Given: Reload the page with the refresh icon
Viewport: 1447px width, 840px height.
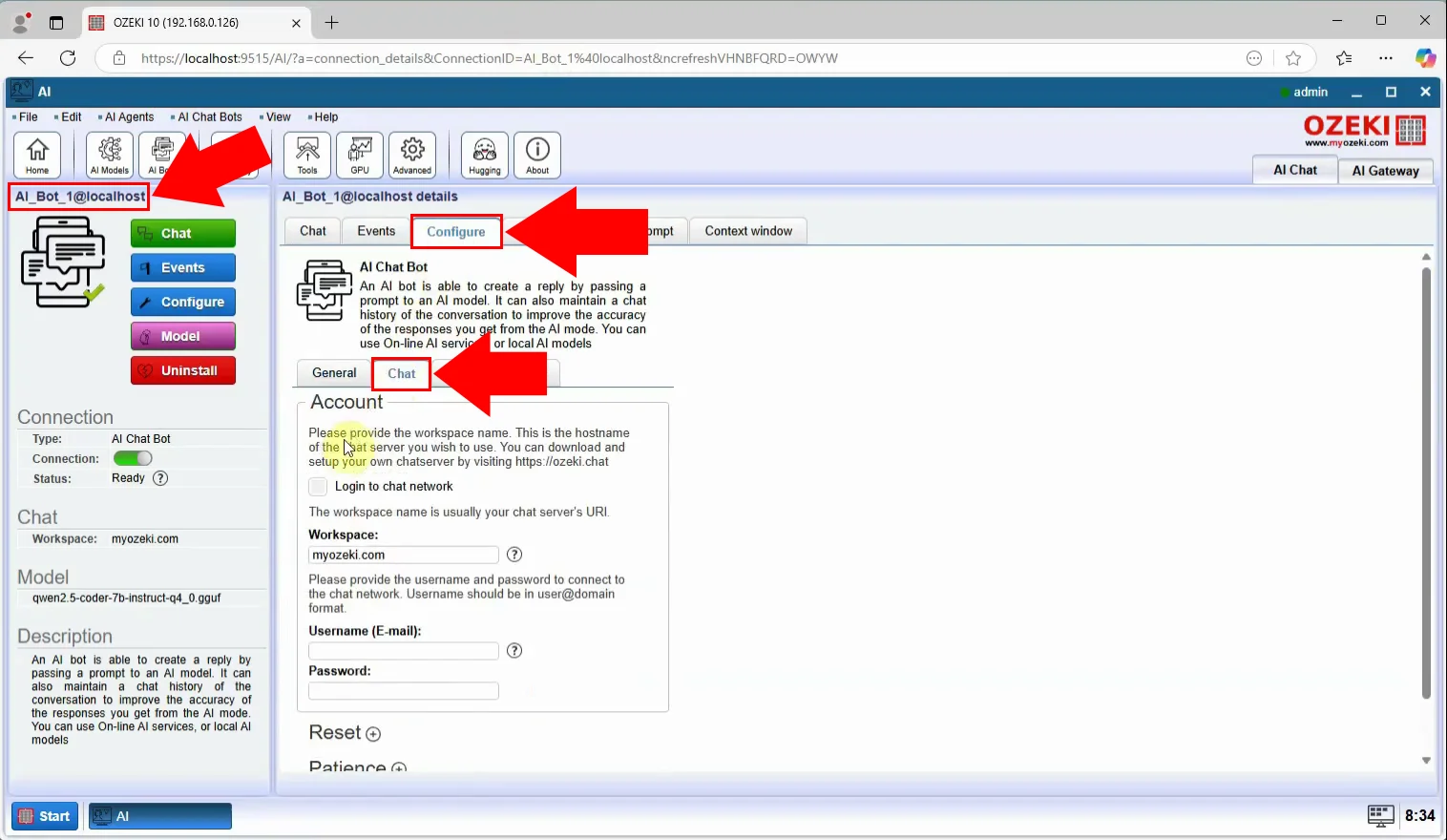Looking at the screenshot, I should coord(68,58).
